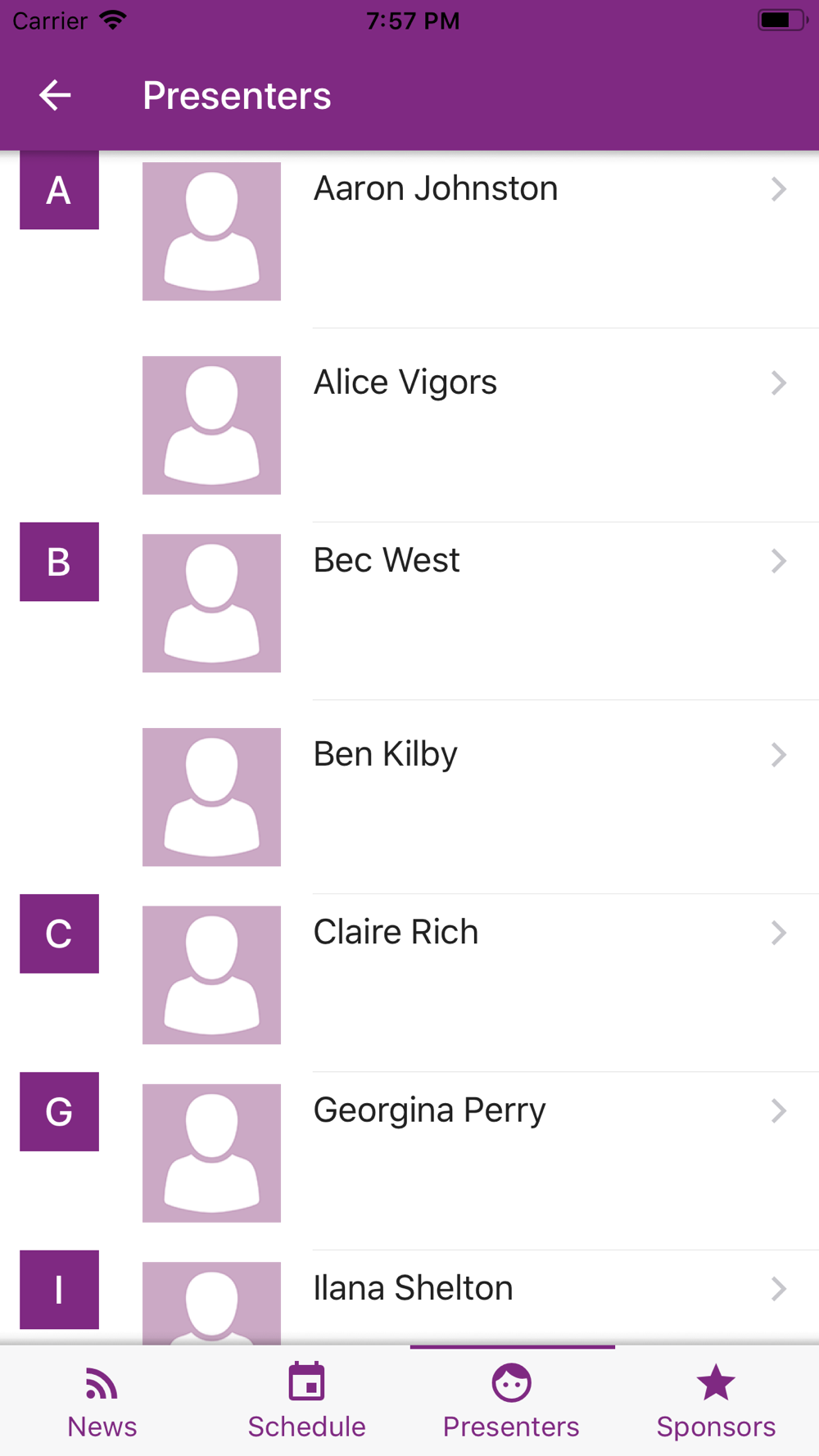Open Georgina Perry via chevron arrow
819x1456 pixels.
(x=778, y=1111)
